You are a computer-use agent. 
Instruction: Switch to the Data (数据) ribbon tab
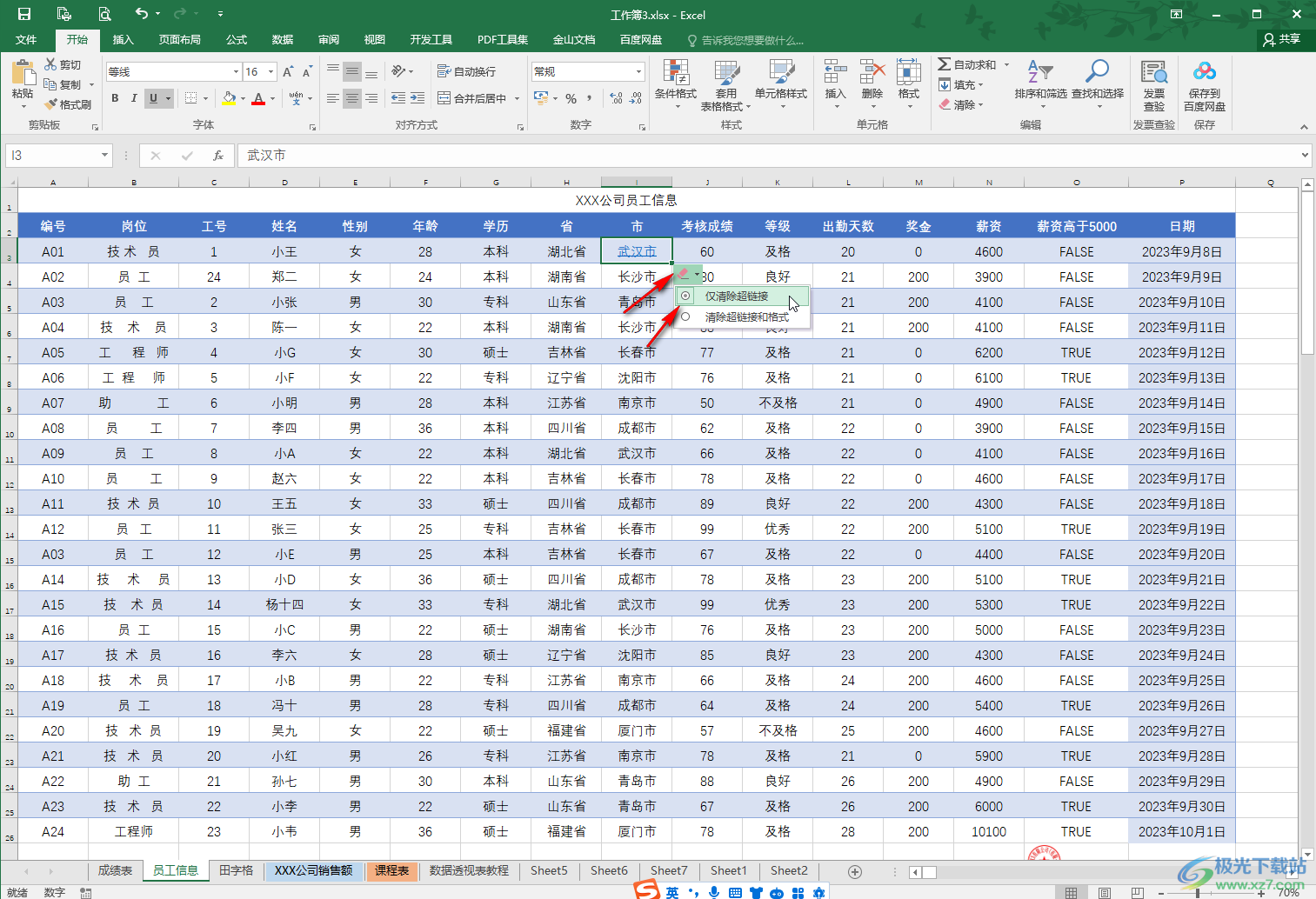click(283, 40)
